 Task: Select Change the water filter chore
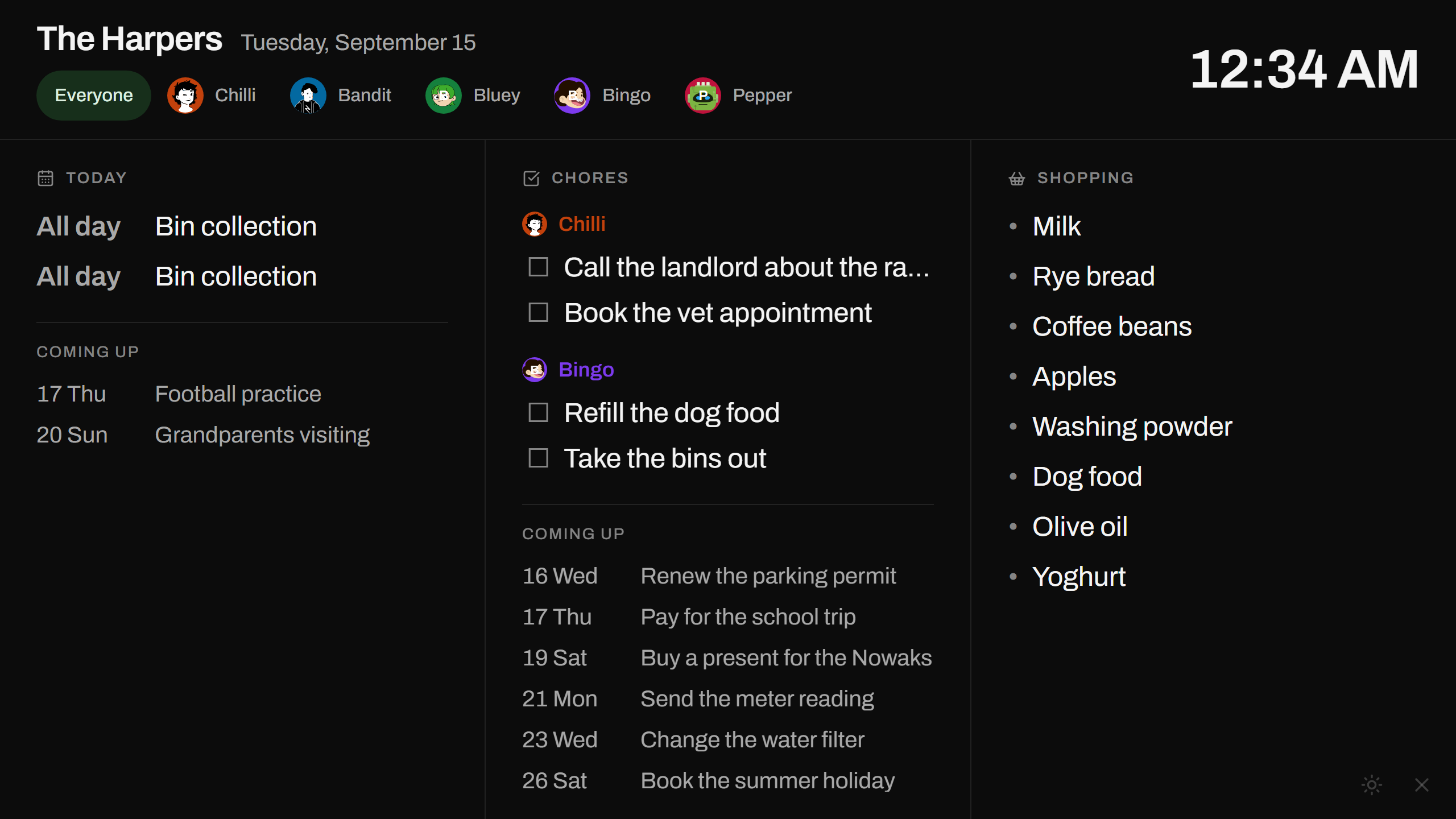point(728,740)
